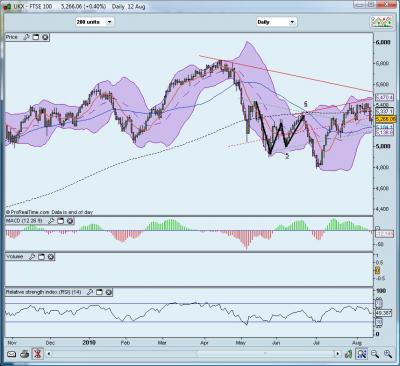The width and height of the screenshot is (400, 366).
Task: Open Volume panel settings wrench
Action: (x=32, y=257)
